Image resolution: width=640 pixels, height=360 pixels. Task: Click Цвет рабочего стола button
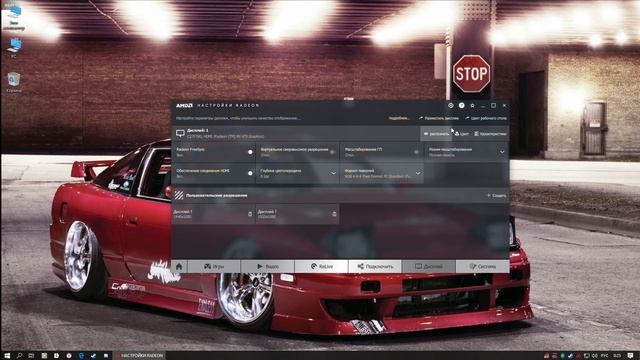click(486, 118)
